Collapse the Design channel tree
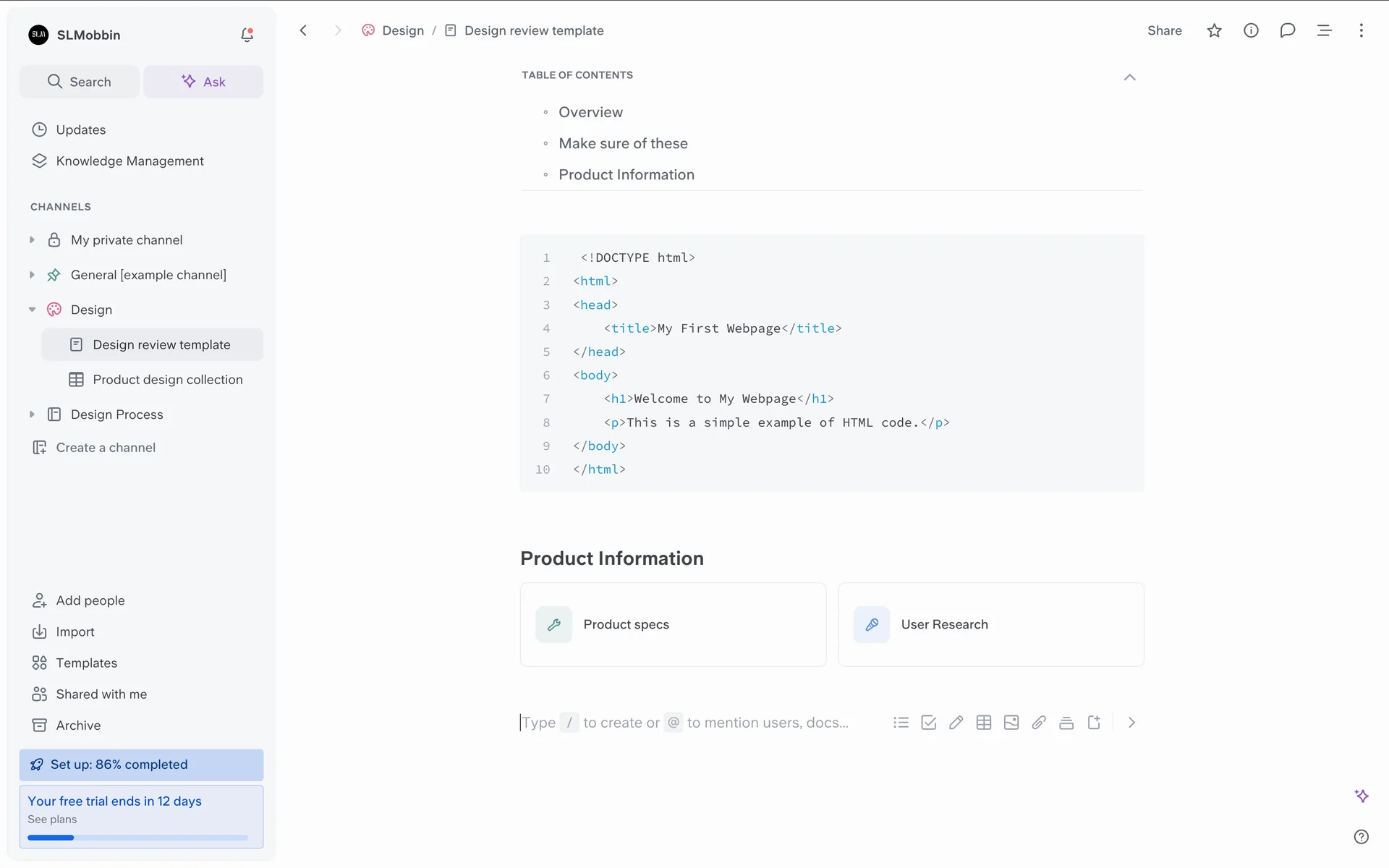The height and width of the screenshot is (868, 1389). (32, 310)
